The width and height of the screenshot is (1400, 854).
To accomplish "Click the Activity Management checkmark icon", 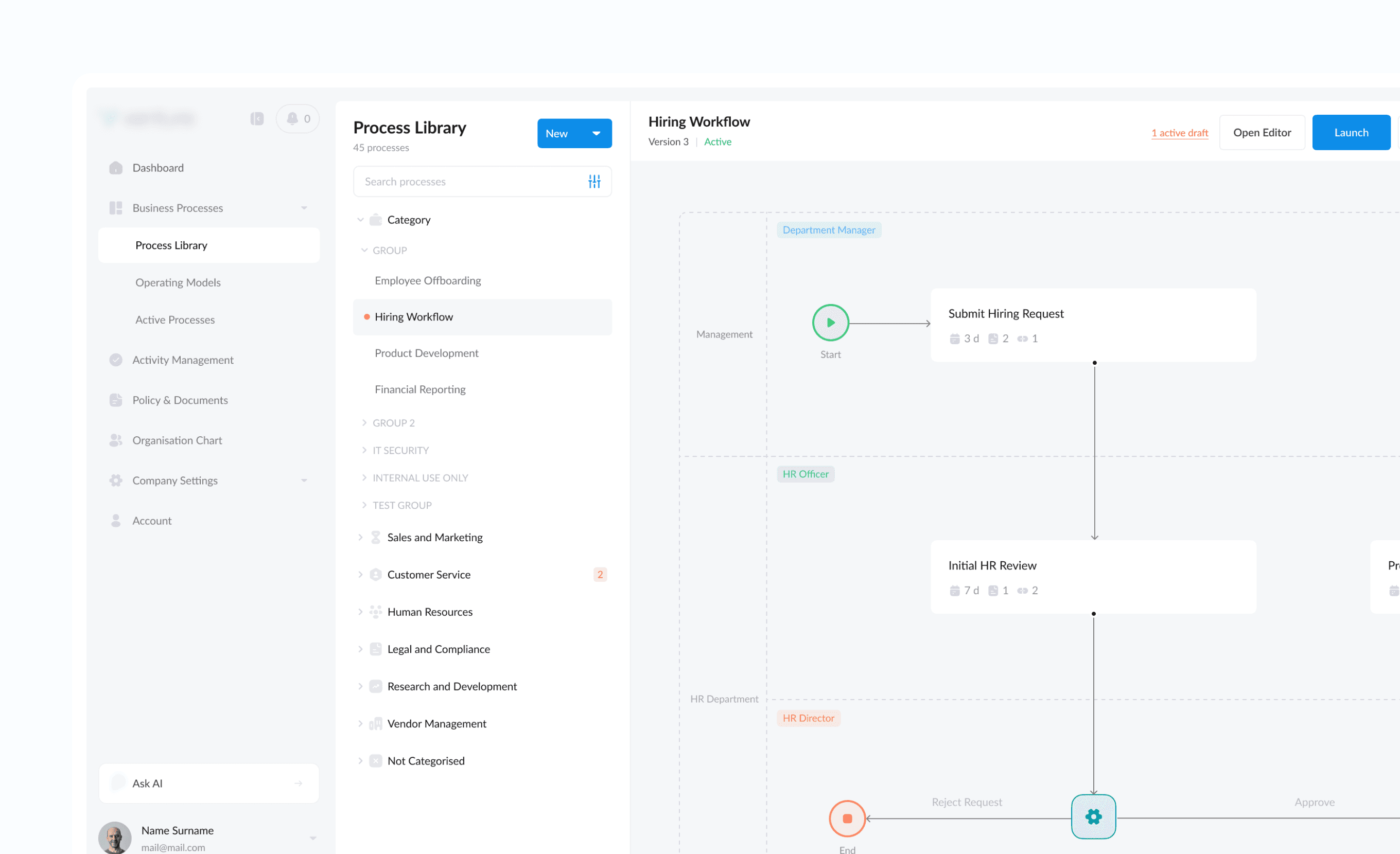I will (116, 360).
